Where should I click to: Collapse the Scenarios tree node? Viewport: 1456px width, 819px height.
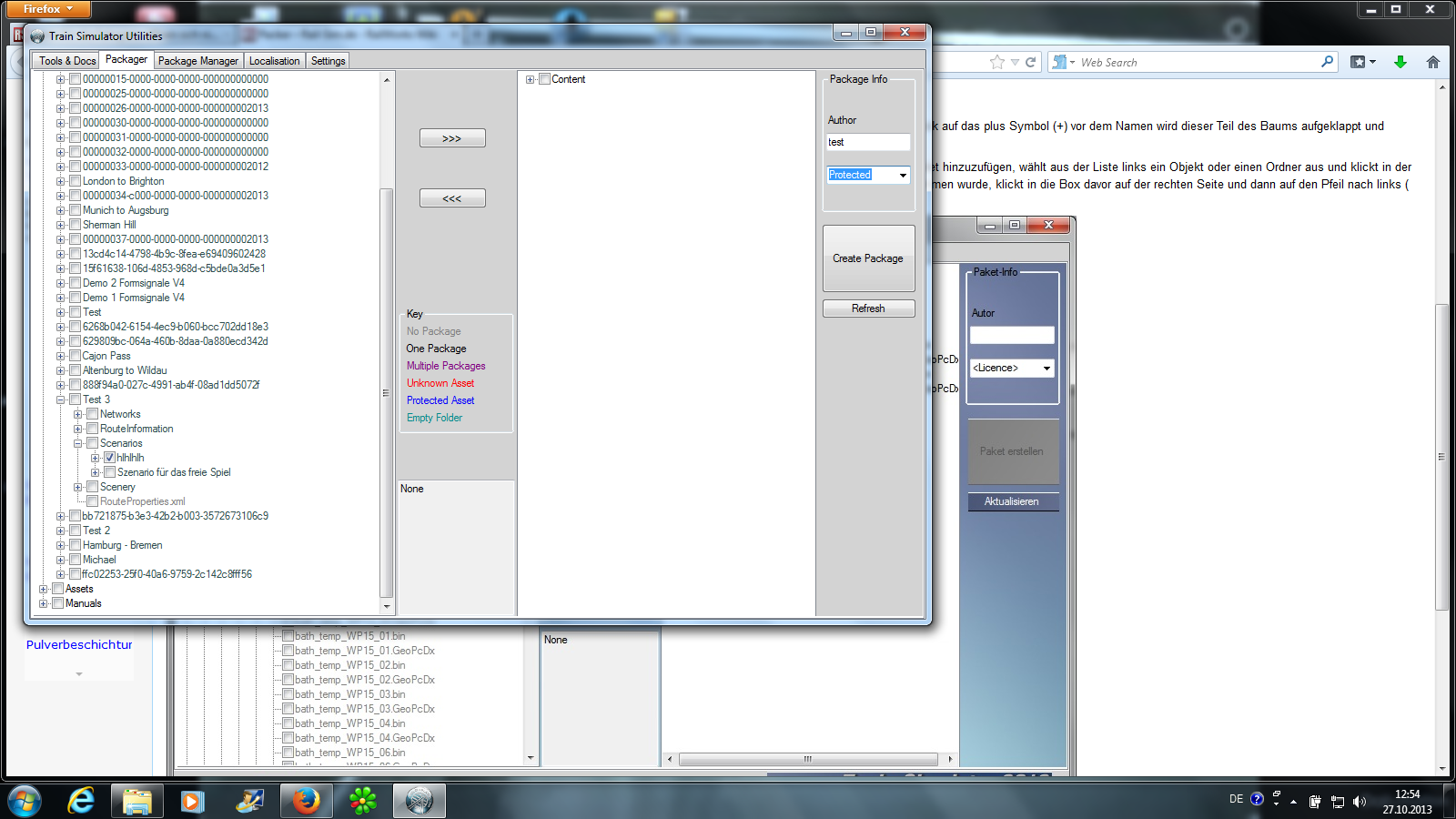(x=78, y=443)
